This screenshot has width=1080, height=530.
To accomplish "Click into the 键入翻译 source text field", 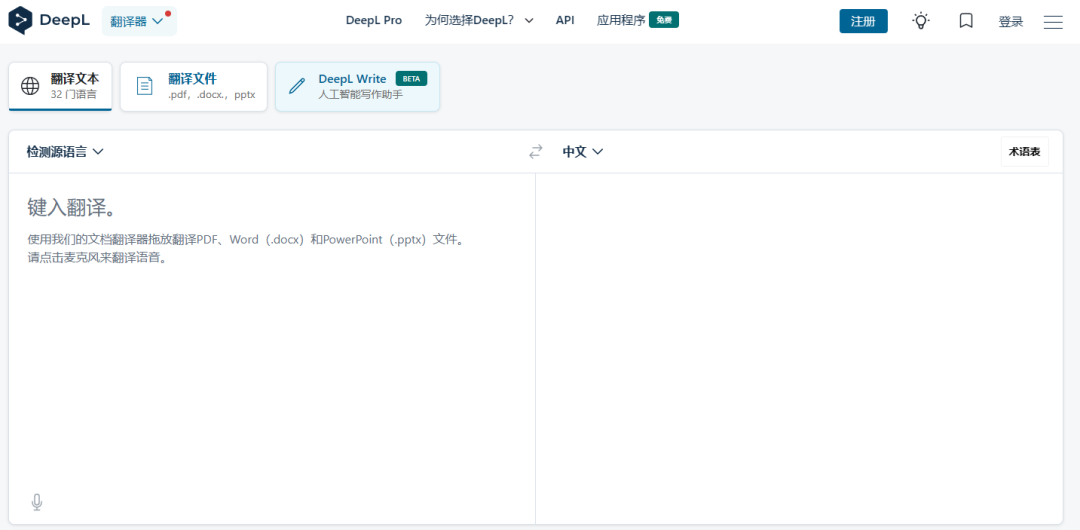I will pyautogui.click(x=270, y=330).
